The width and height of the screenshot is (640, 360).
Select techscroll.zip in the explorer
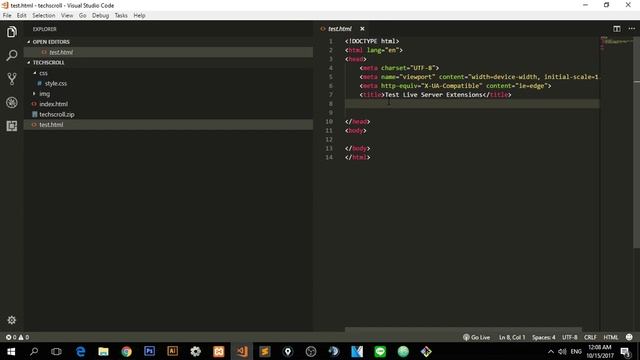(x=57, y=114)
